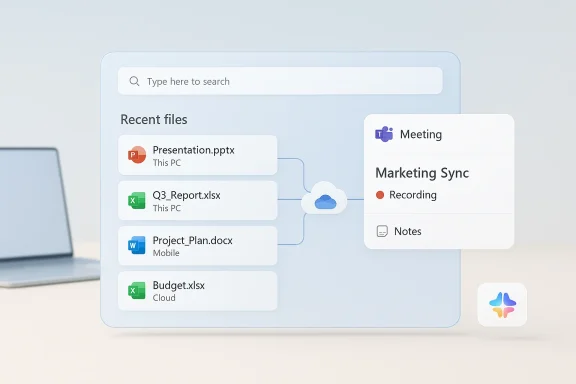
Task: Select the Meeting label in the card
Action: (x=421, y=134)
